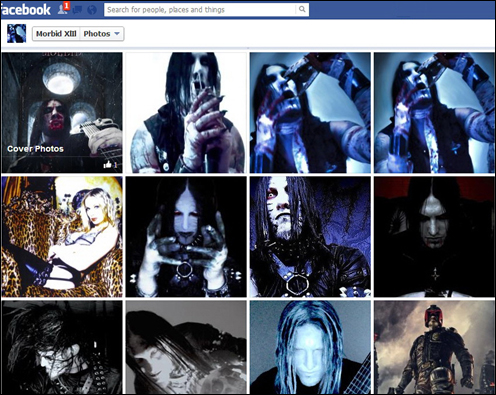Open the notifications globe icon
Viewport: 496px width, 395px height.
click(x=92, y=10)
